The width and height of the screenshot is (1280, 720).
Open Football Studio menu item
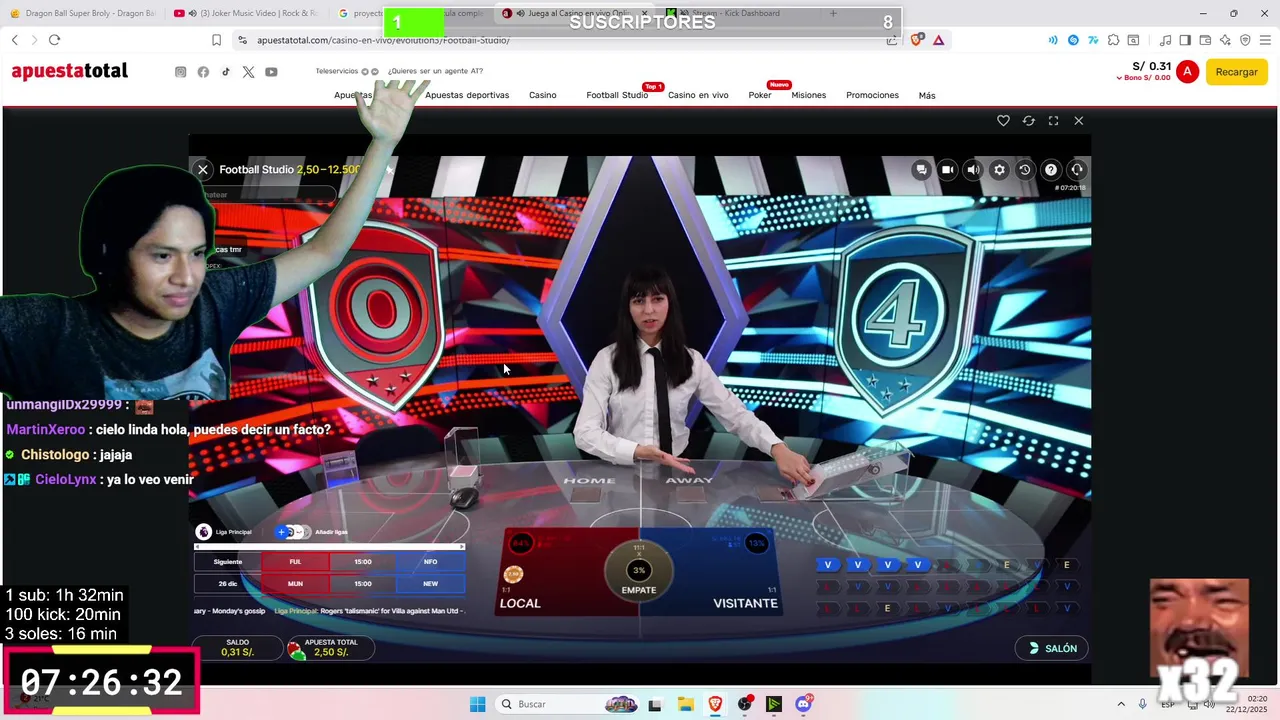pos(617,95)
